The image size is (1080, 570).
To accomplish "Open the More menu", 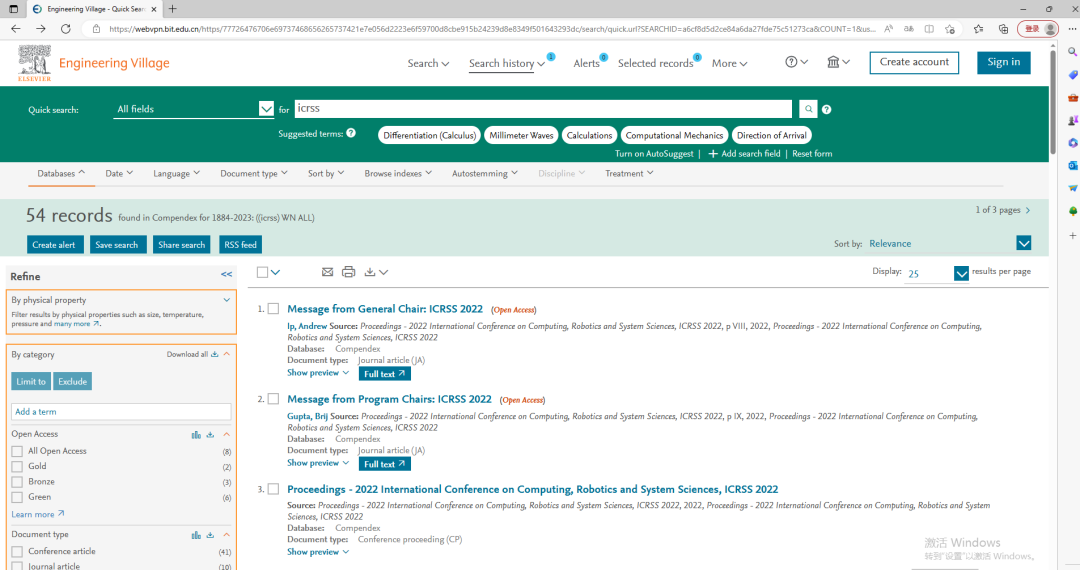I will [729, 63].
